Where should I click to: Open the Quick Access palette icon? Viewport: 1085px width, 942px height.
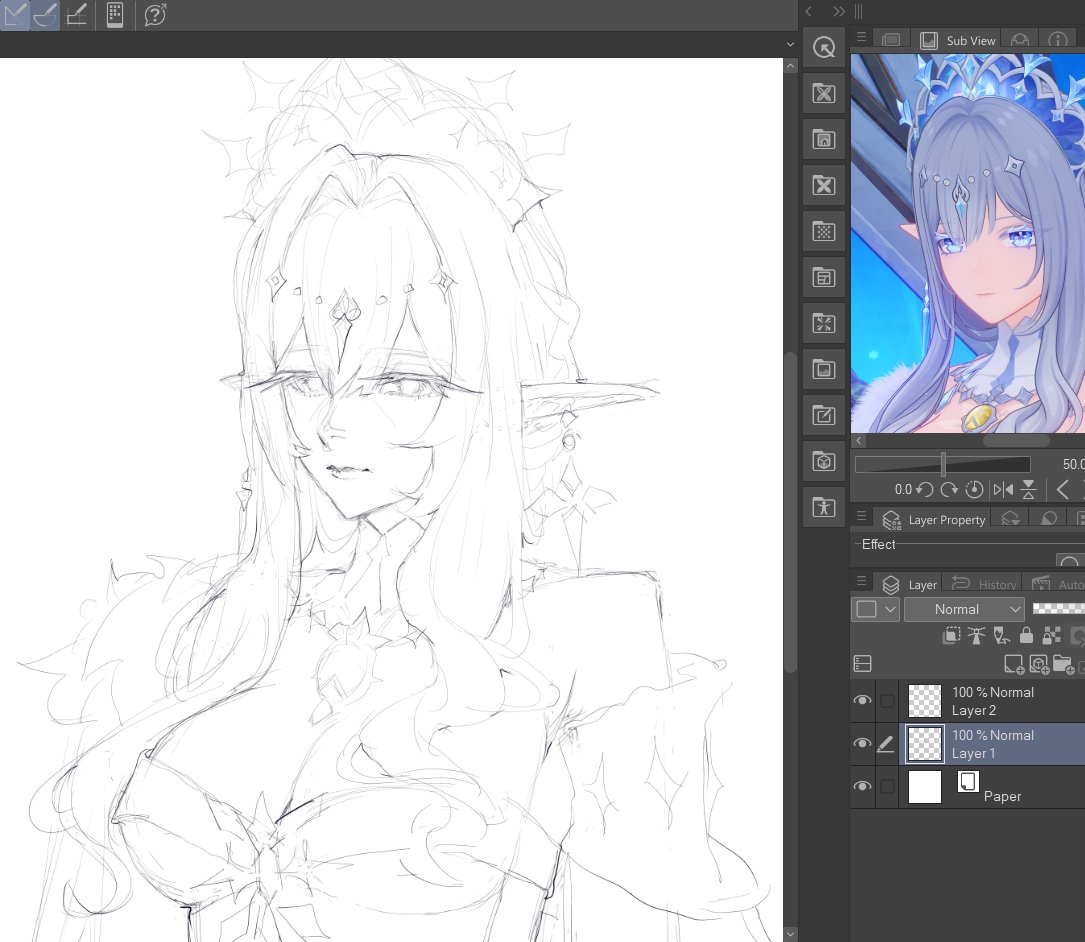coord(823,48)
